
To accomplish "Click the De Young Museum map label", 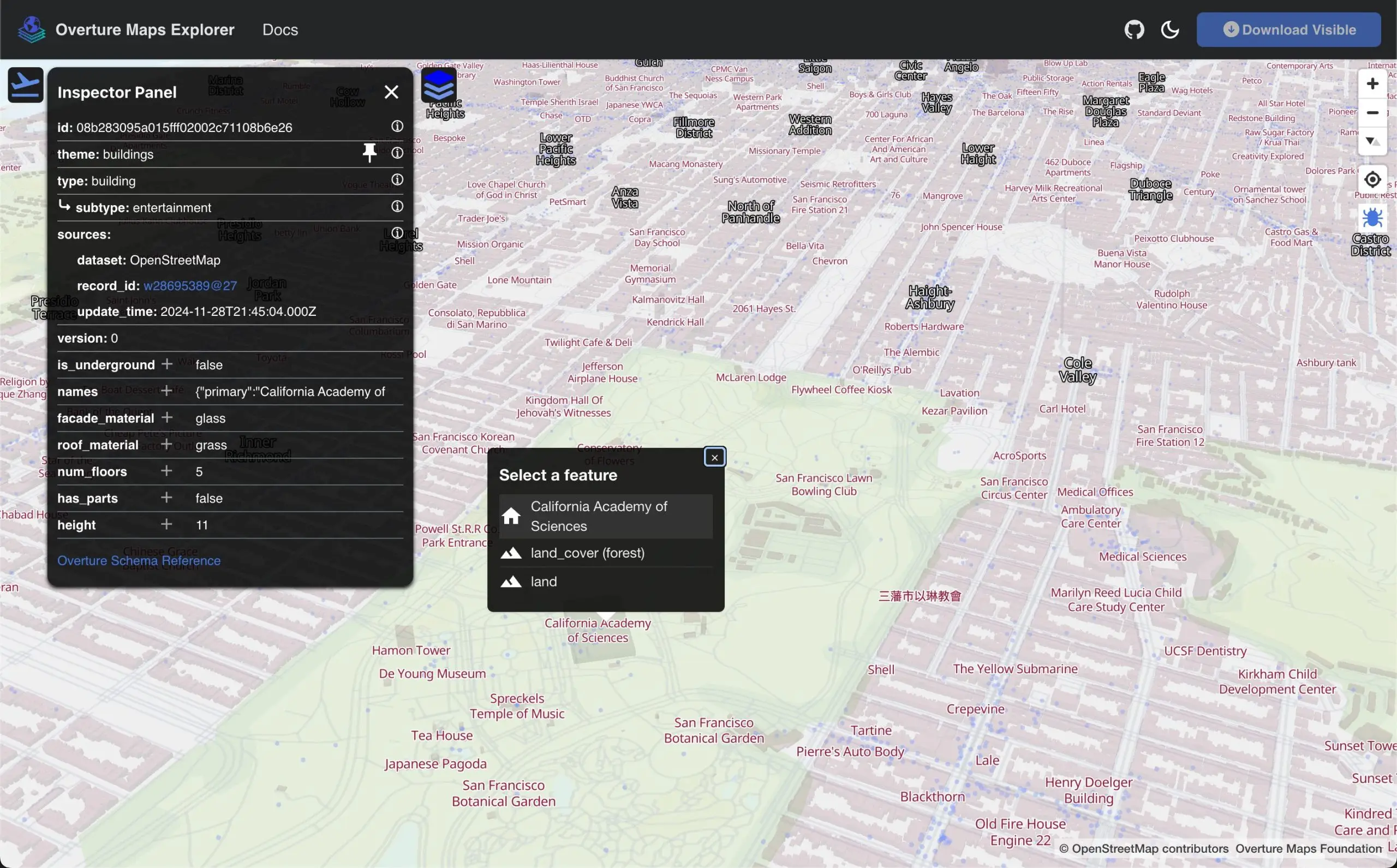I will pyautogui.click(x=432, y=673).
